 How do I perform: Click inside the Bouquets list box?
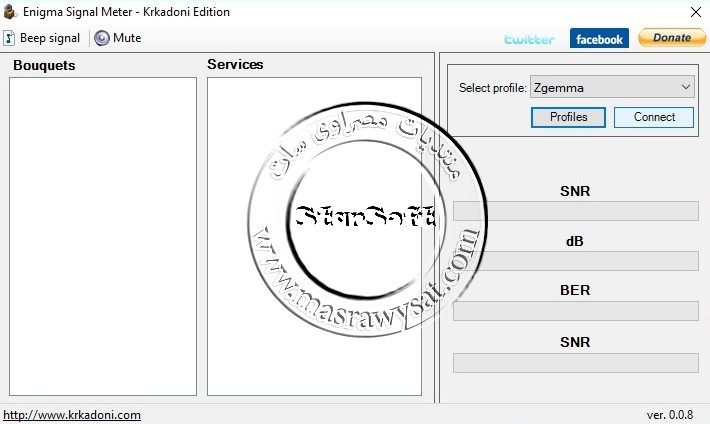click(103, 236)
